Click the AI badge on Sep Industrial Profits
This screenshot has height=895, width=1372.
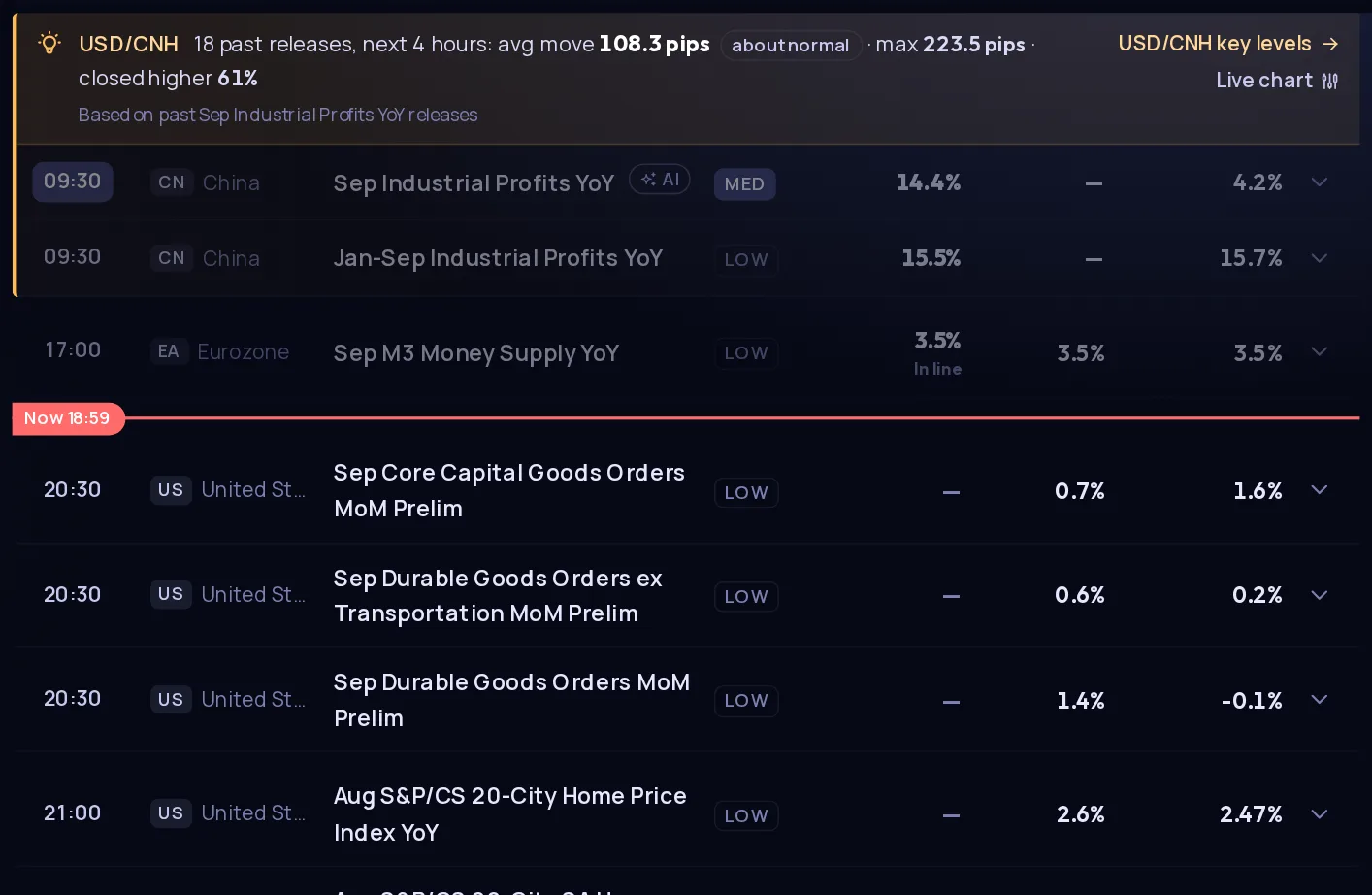pos(660,180)
